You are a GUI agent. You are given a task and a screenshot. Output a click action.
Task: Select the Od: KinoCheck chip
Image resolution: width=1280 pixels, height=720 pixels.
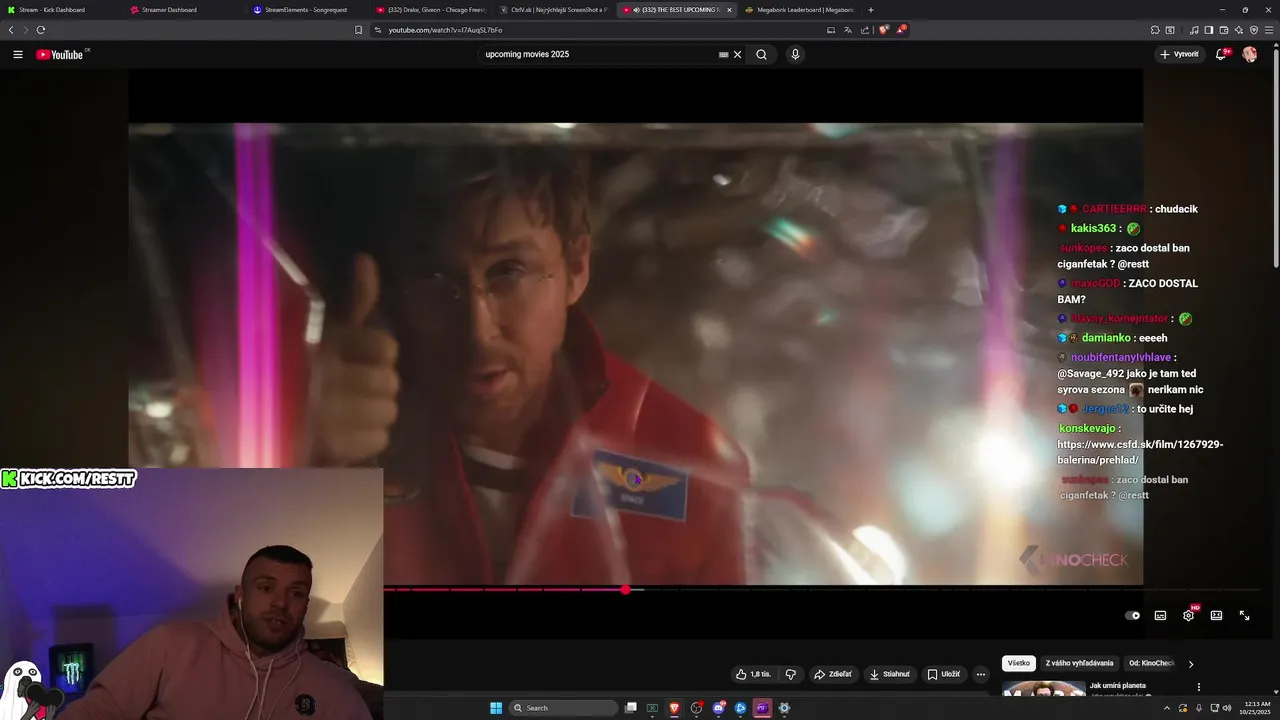[1151, 663]
